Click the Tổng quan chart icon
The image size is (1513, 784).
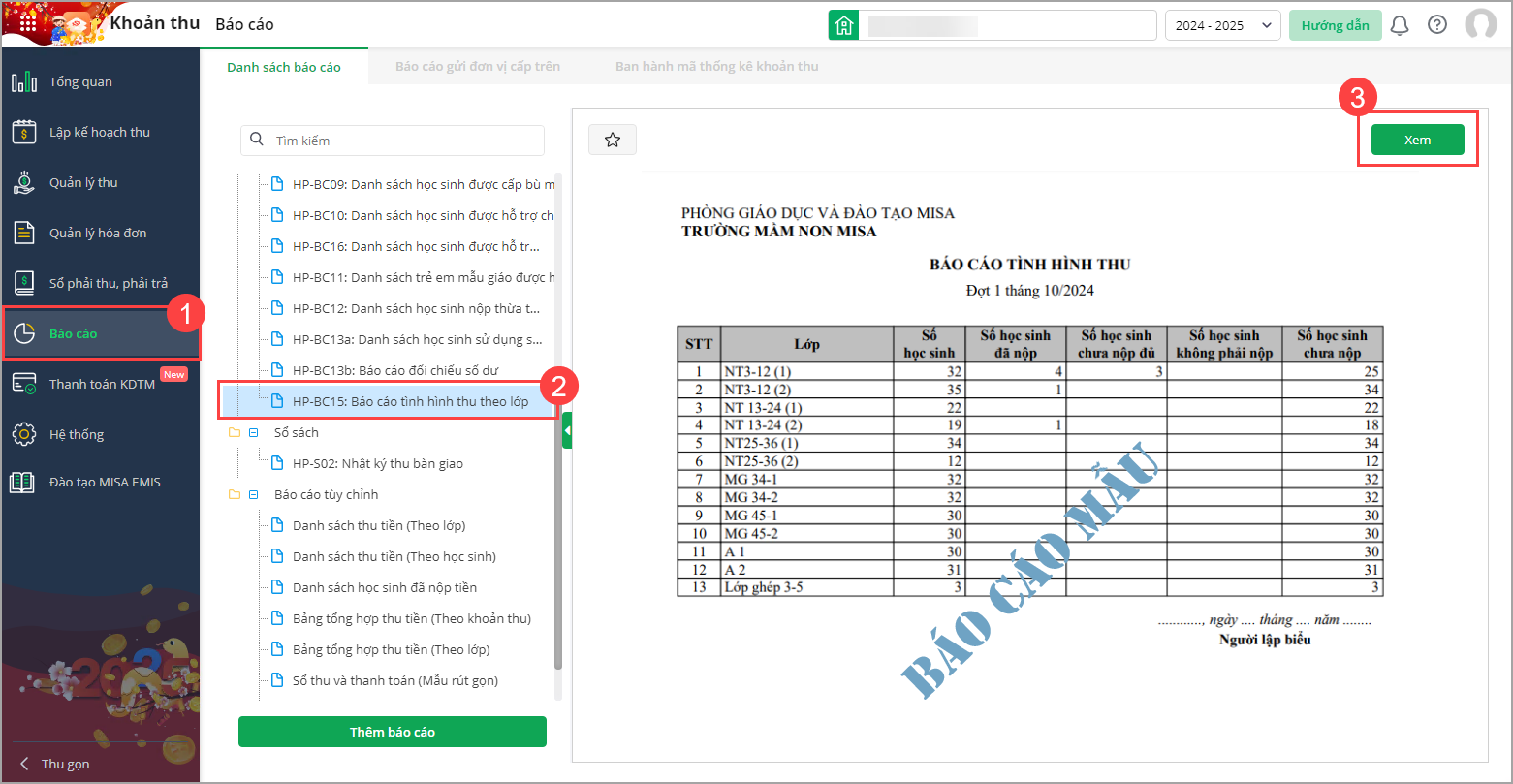(24, 81)
